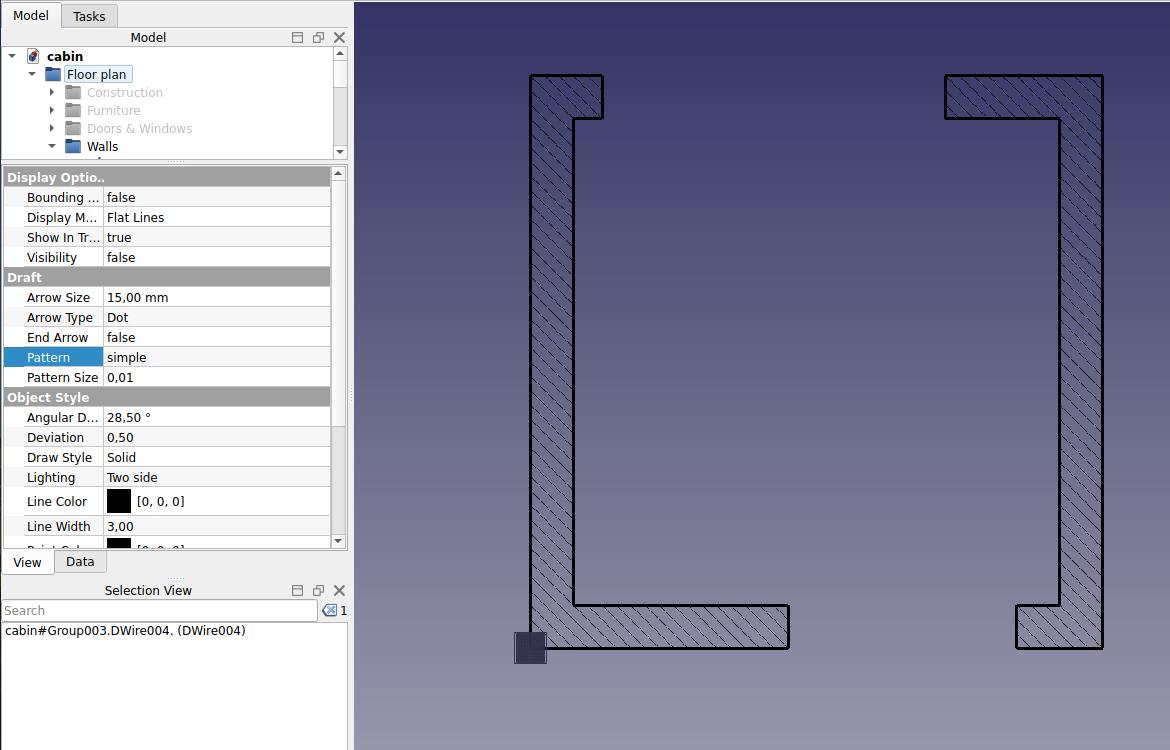Click the cabin document icon in the tree
Screen dimensions: 1170x750
click(x=33, y=56)
